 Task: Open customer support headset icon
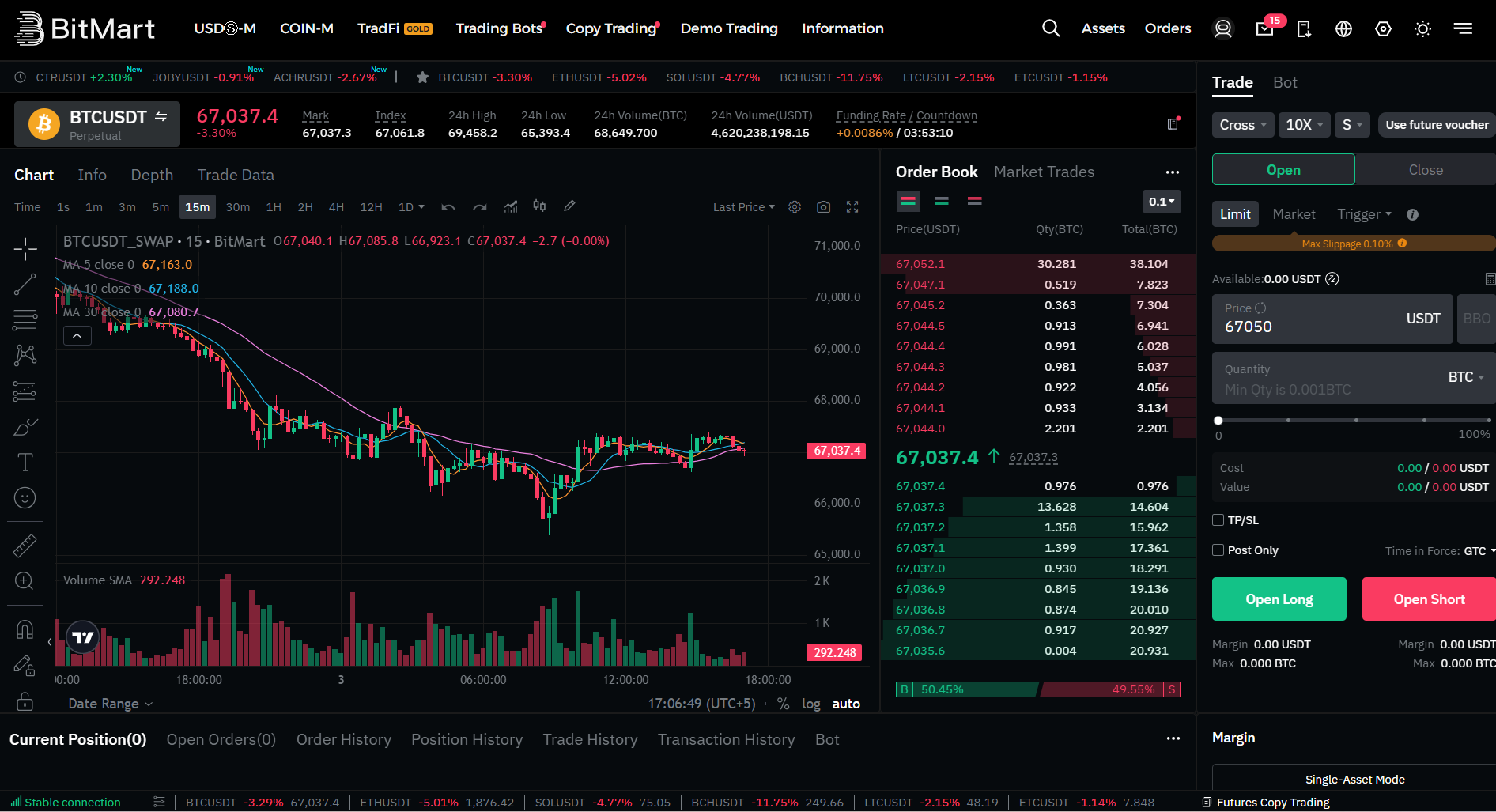1222,28
